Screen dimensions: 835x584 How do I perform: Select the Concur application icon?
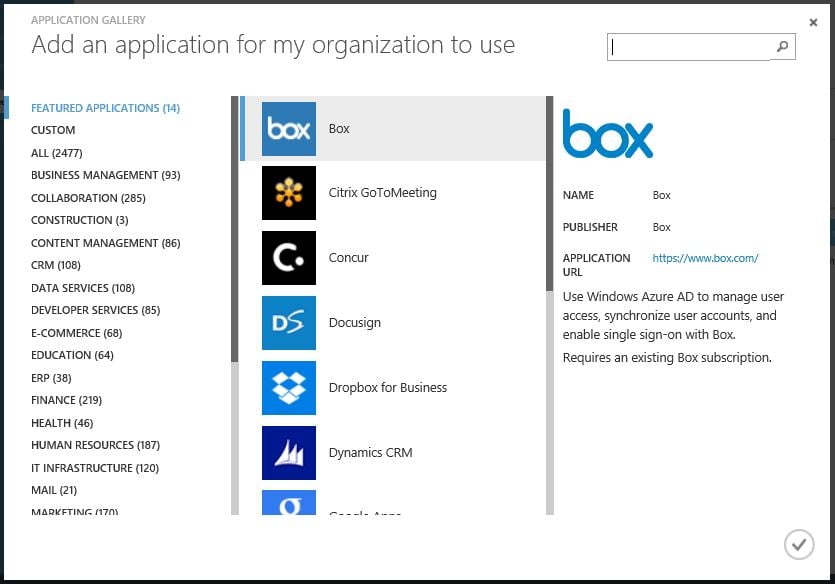[288, 258]
